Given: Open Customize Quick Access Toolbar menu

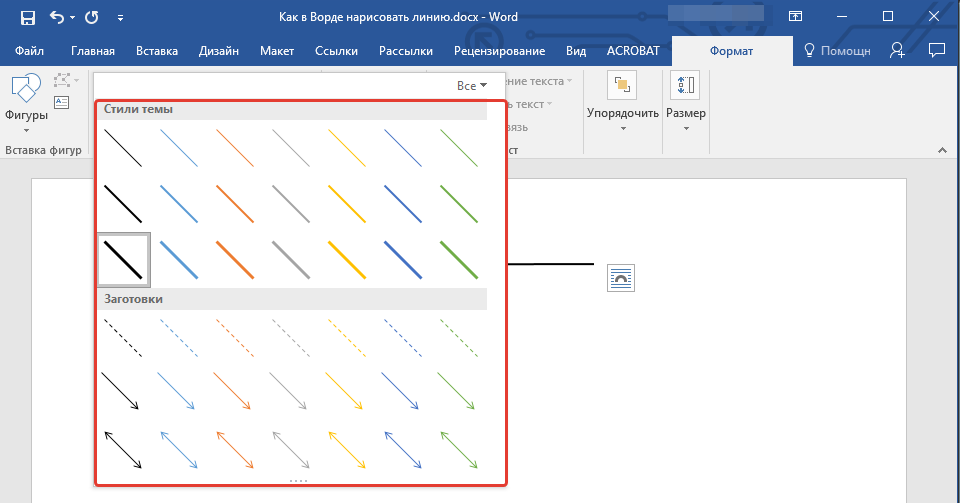Looking at the screenshot, I should [121, 18].
